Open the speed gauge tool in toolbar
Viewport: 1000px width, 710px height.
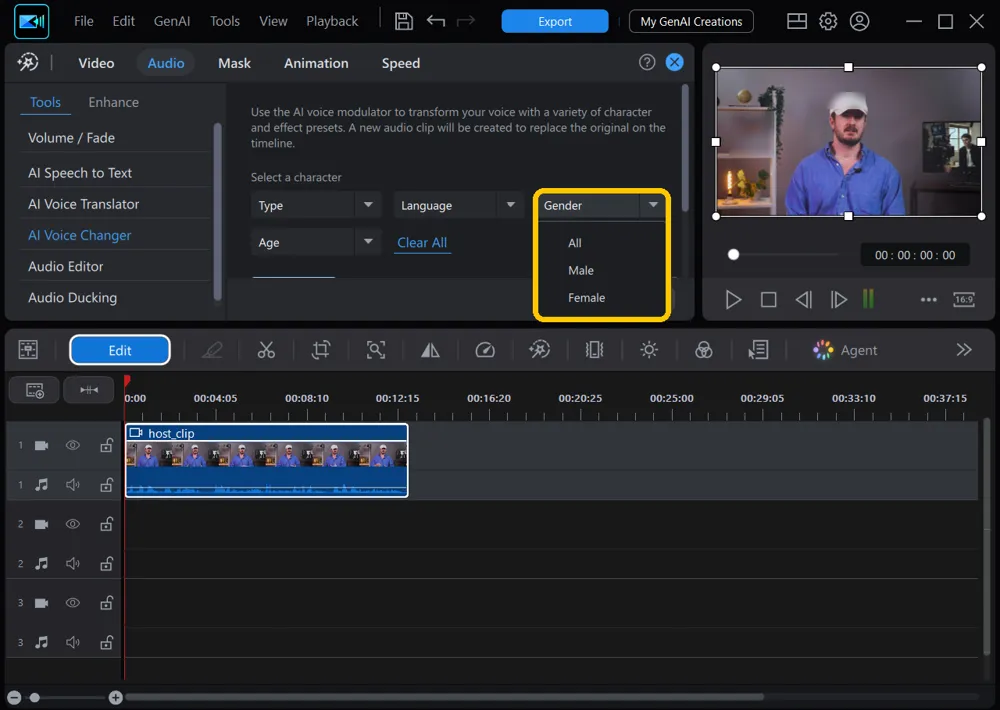pyautogui.click(x=485, y=350)
